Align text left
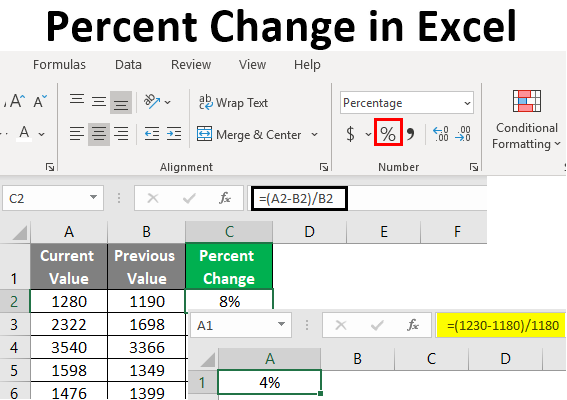This screenshot has height=400, width=567. [x=77, y=133]
